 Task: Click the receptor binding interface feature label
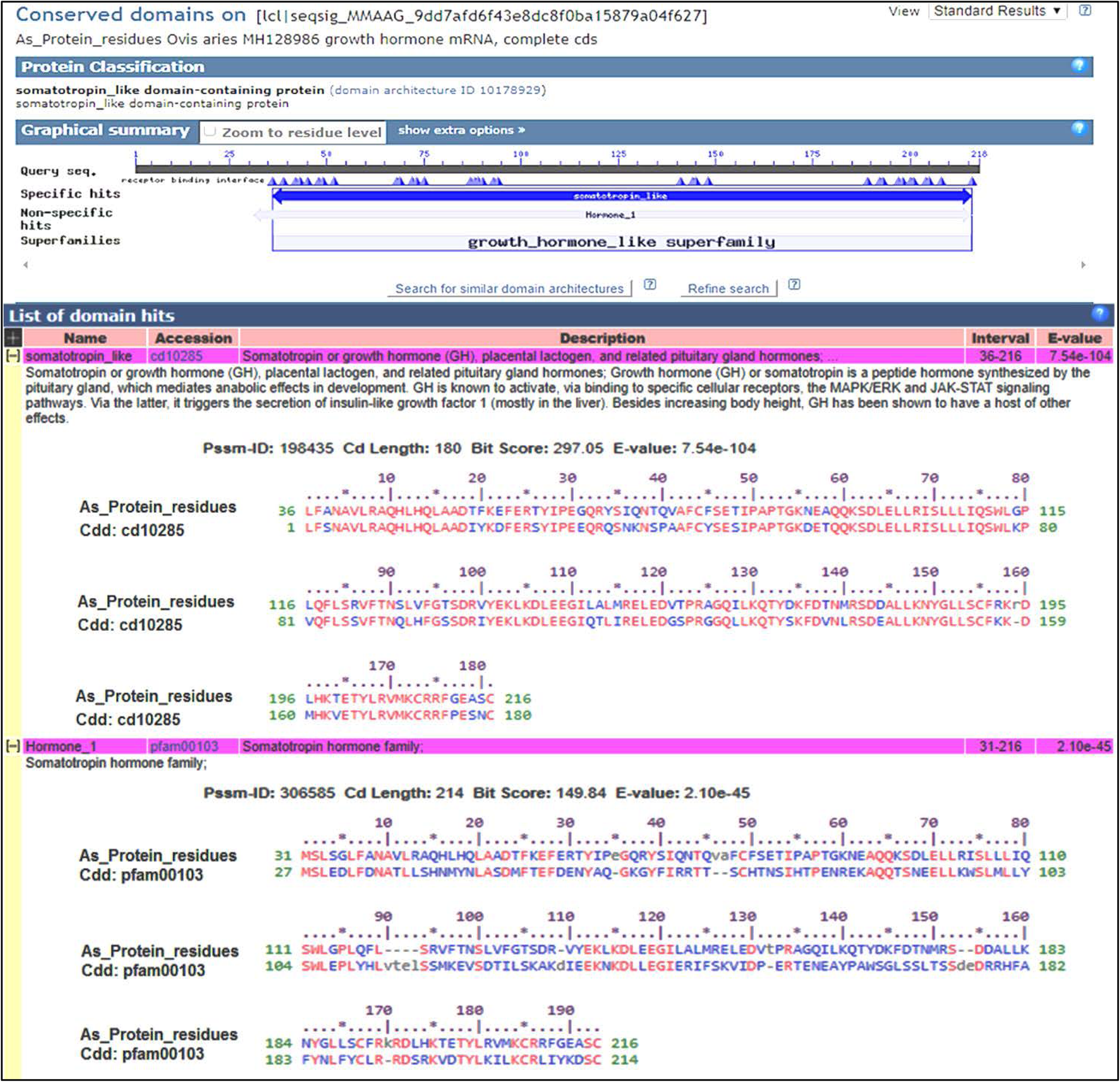(x=193, y=180)
